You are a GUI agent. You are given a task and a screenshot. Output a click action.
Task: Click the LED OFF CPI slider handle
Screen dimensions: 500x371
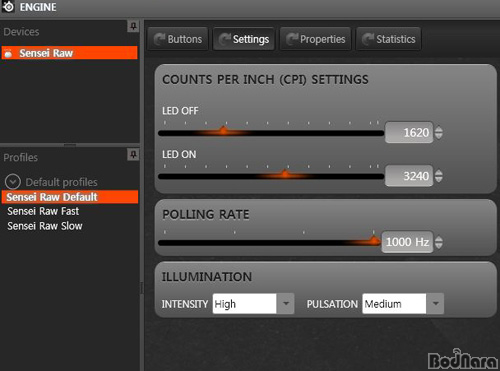[x=224, y=130]
